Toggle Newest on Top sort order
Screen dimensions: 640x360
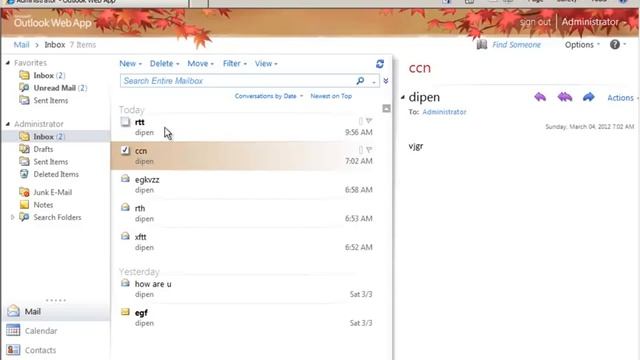[331, 96]
